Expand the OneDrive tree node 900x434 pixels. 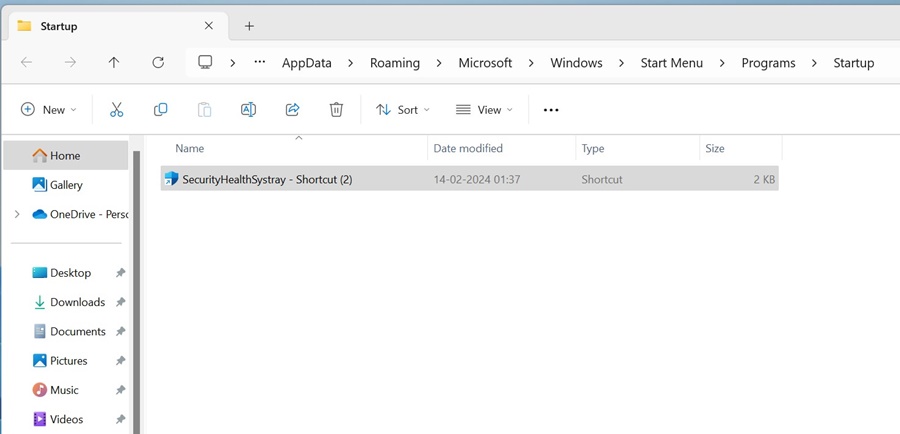point(17,214)
